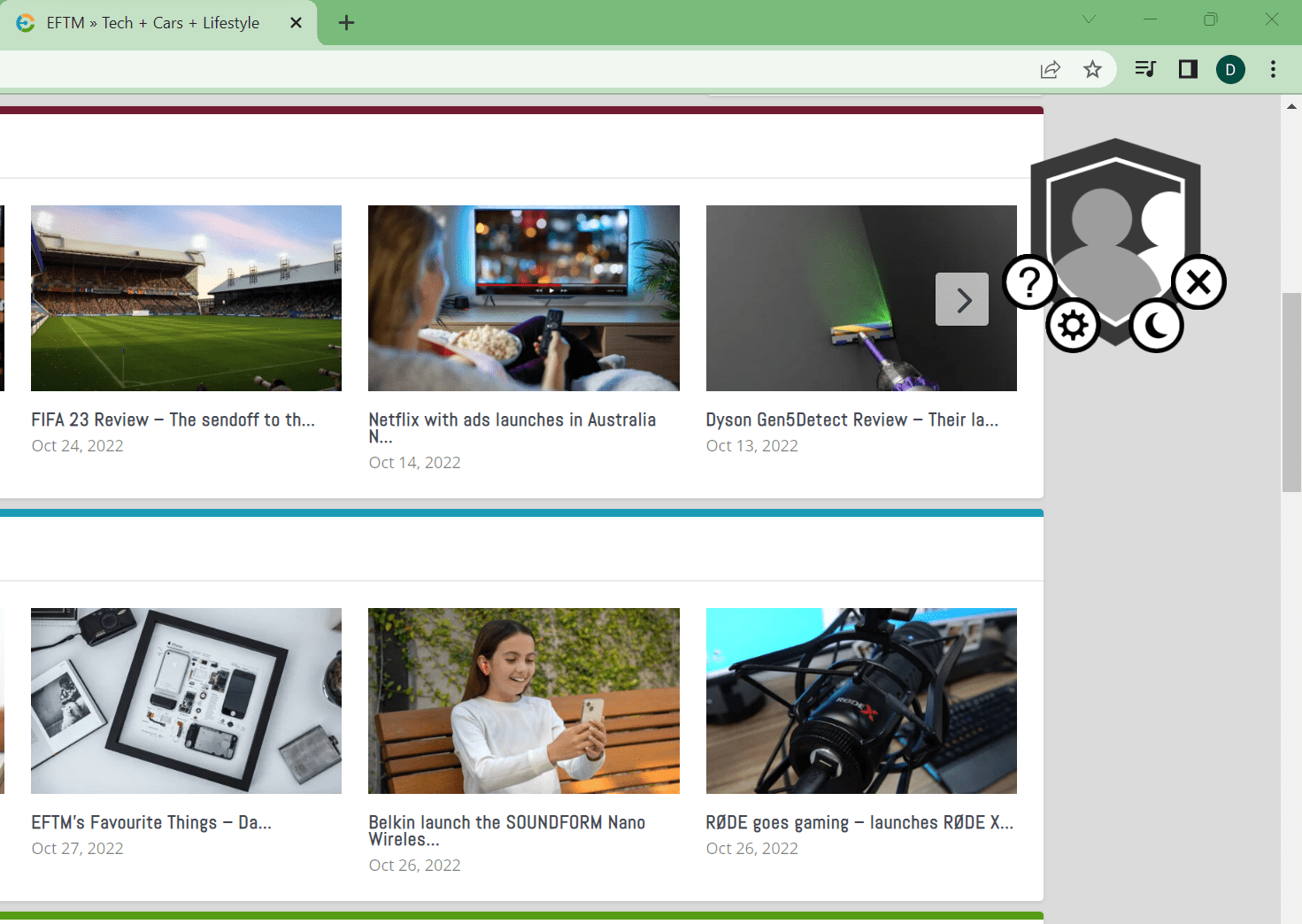
Task: Open the Dyson Gen5Detect Review article
Action: tap(852, 420)
